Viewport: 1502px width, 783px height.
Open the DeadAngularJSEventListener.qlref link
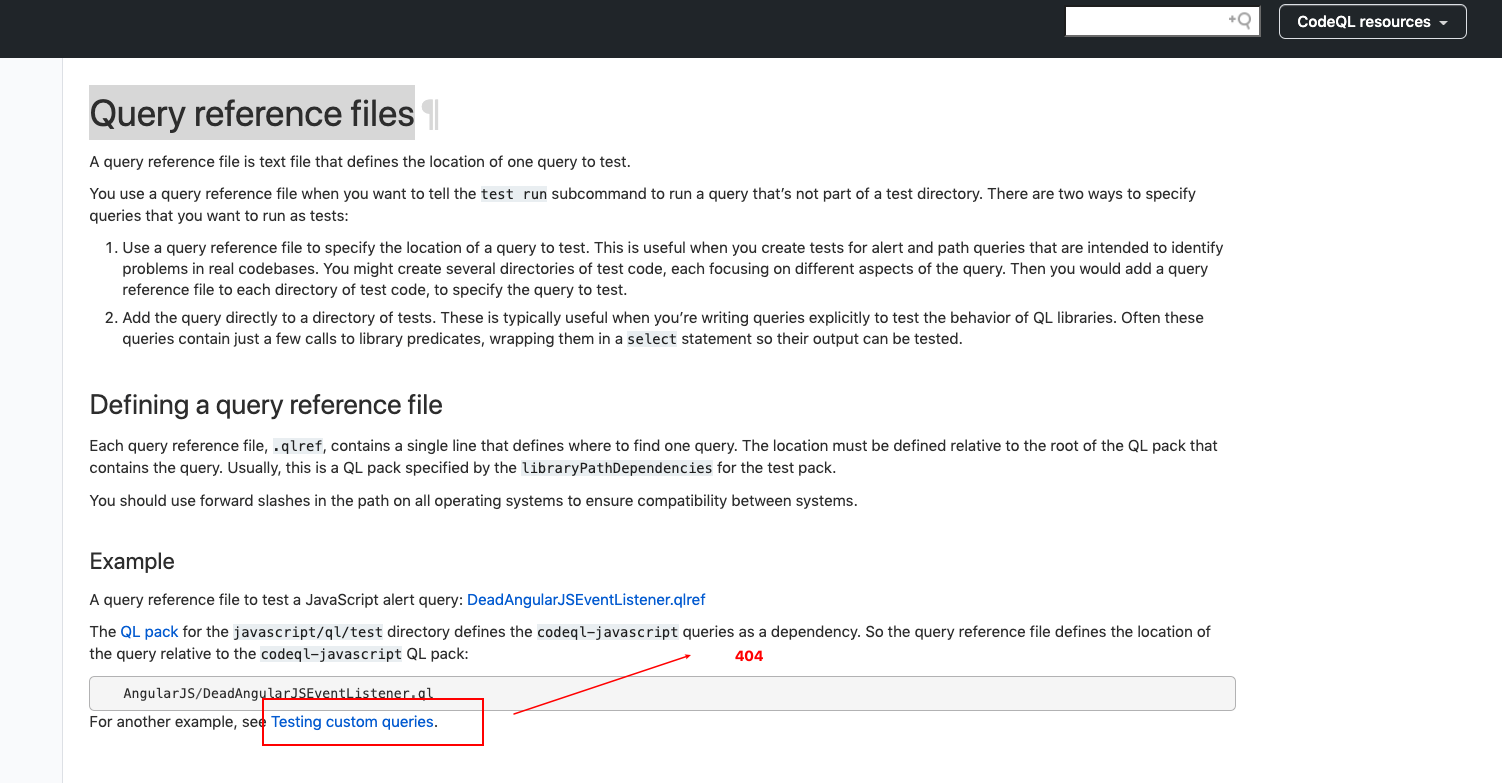[586, 599]
